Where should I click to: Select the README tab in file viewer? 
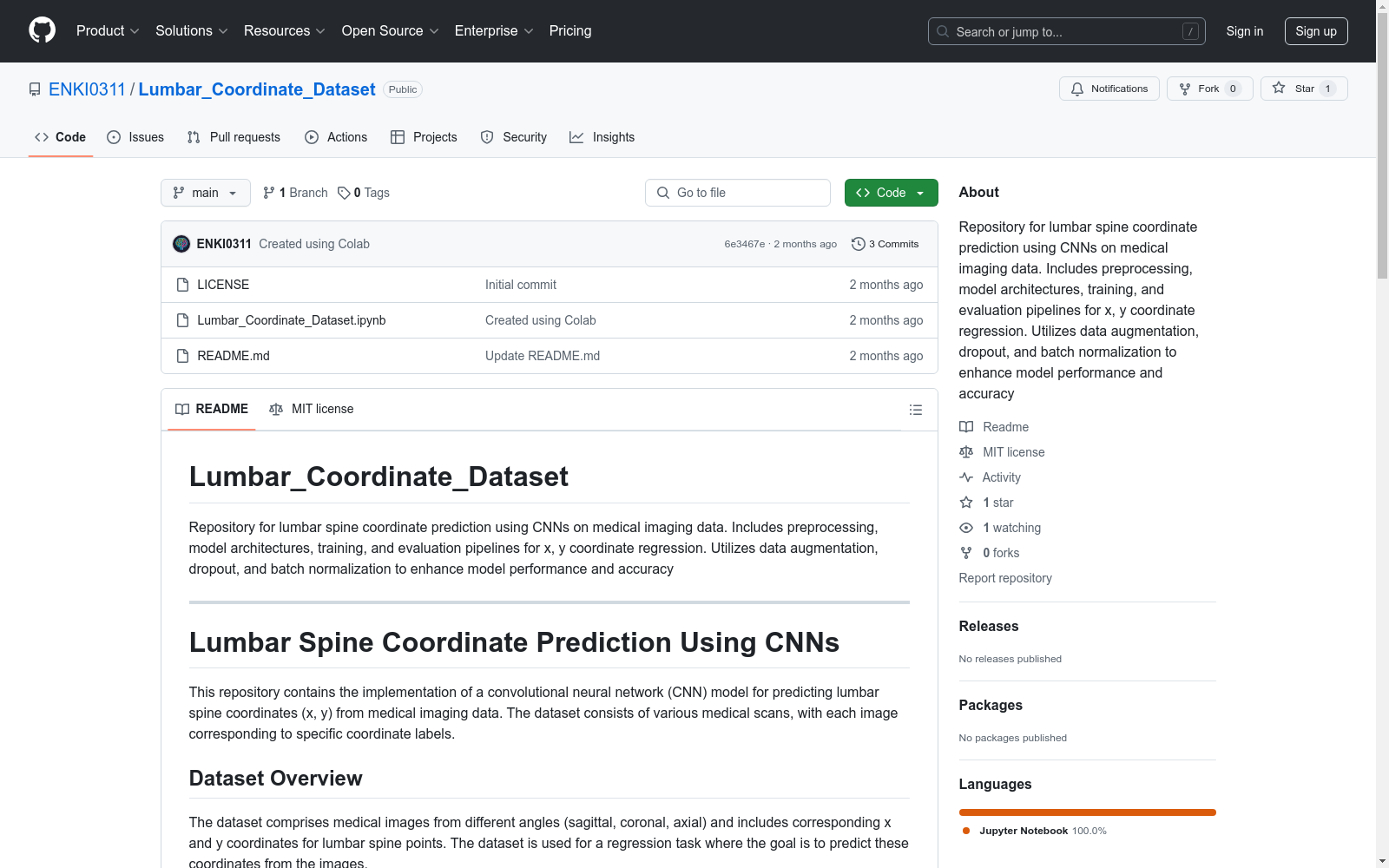212,409
